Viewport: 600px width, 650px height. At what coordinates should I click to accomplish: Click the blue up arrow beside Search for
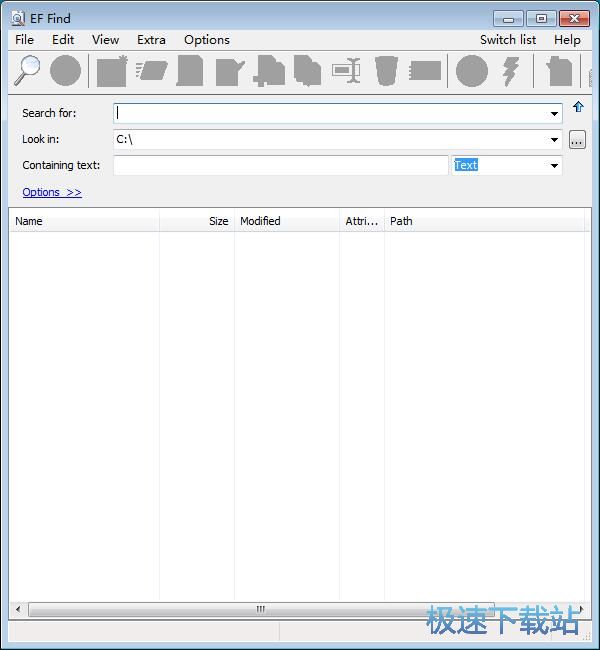[578, 107]
